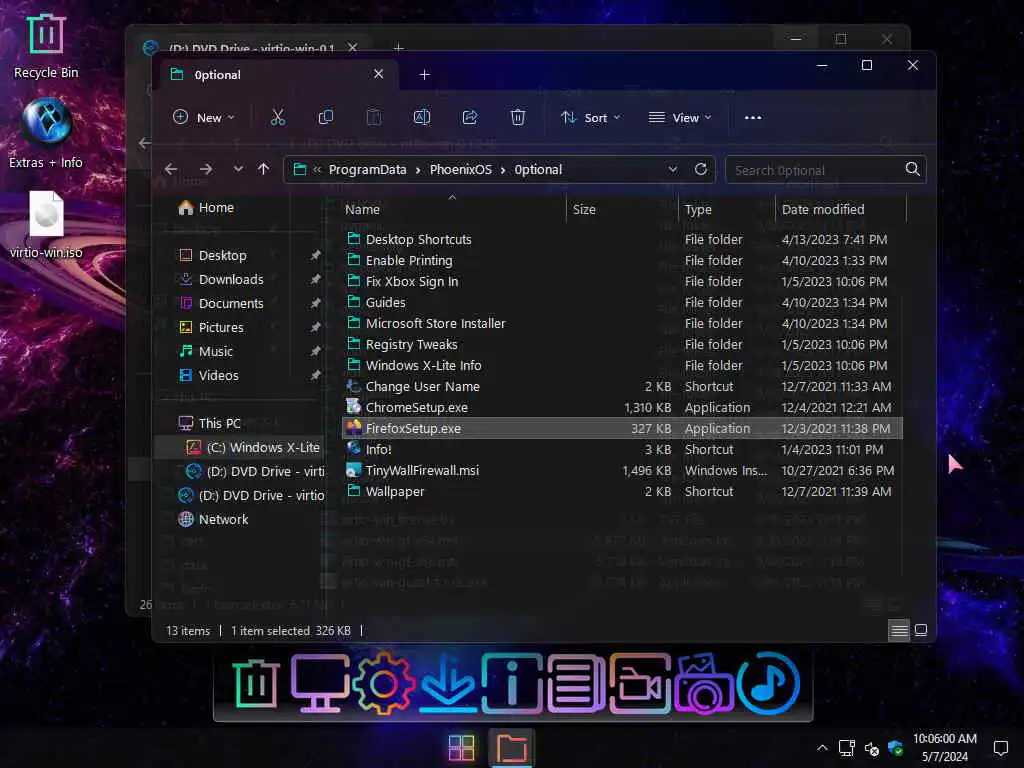
Task: Select Desktop in the navigation pane
Action: pos(222,255)
